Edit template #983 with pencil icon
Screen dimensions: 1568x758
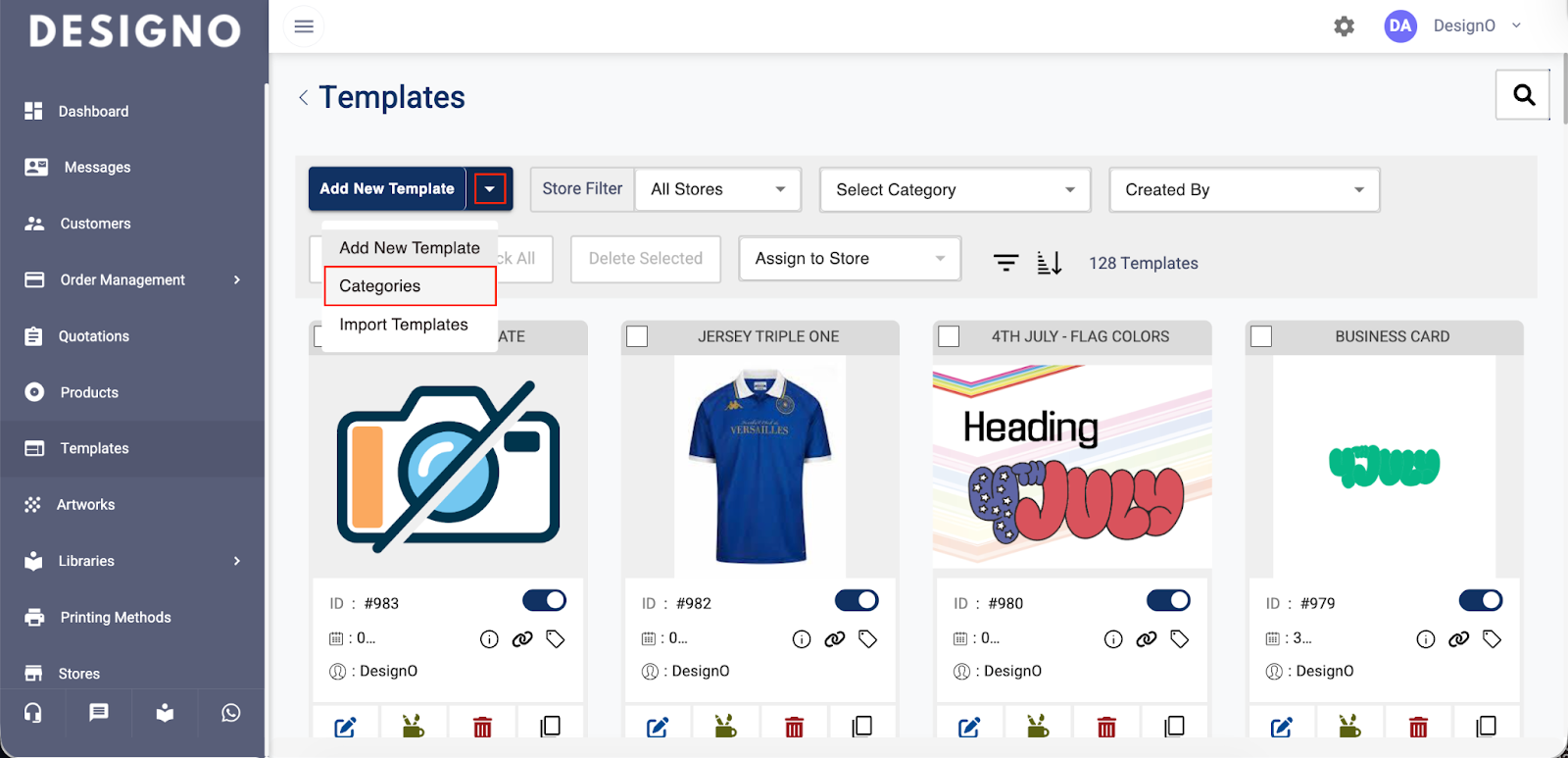pyautogui.click(x=345, y=727)
